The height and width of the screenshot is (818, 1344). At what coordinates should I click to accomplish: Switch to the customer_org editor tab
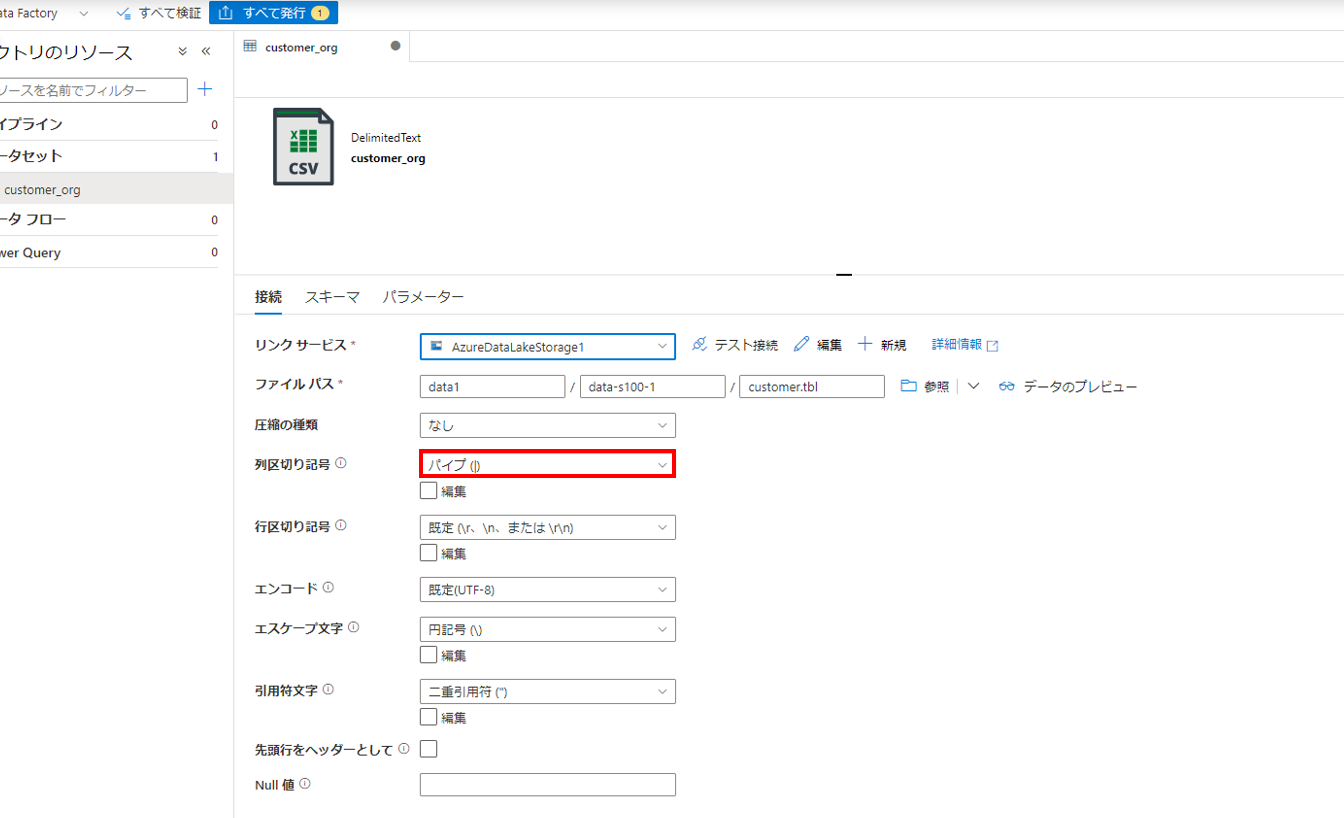322,47
